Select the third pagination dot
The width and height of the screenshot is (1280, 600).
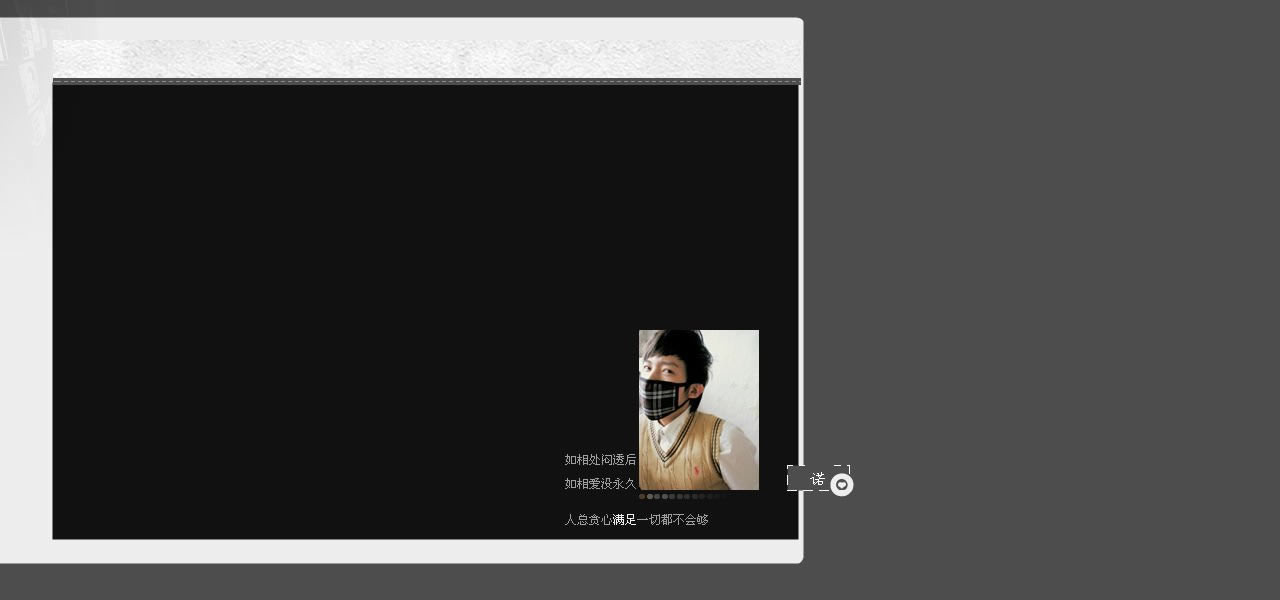(655, 495)
